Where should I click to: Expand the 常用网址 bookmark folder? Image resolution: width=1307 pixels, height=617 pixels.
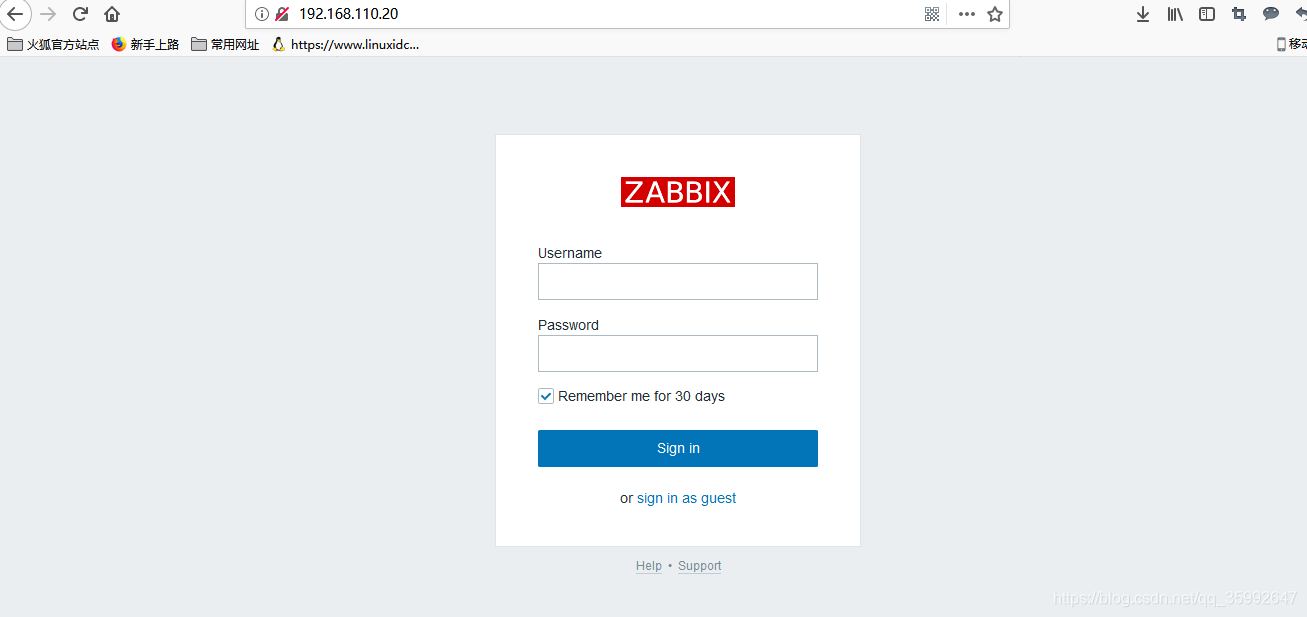tap(225, 44)
